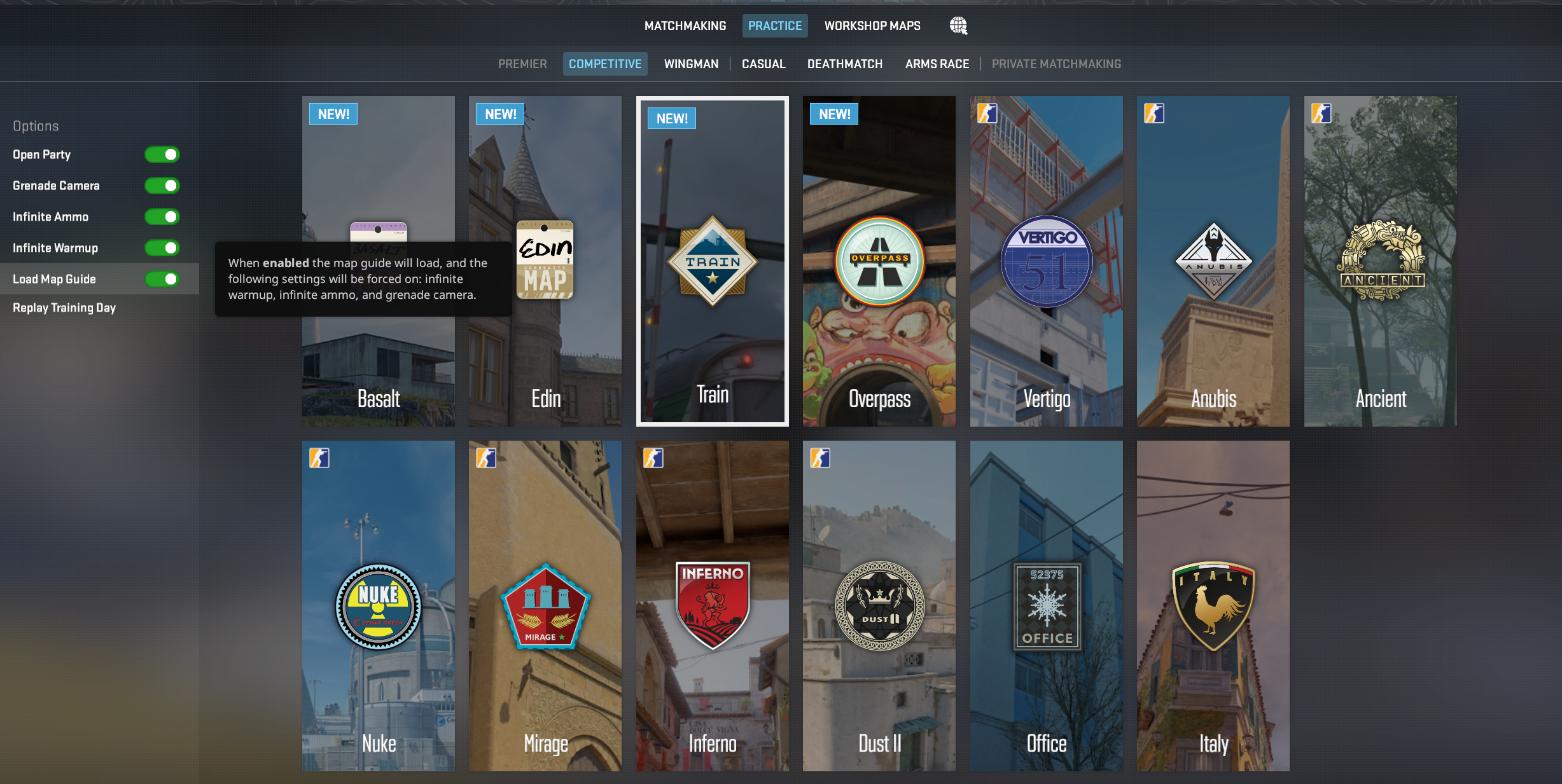Open the Workshop Maps tab

(872, 26)
